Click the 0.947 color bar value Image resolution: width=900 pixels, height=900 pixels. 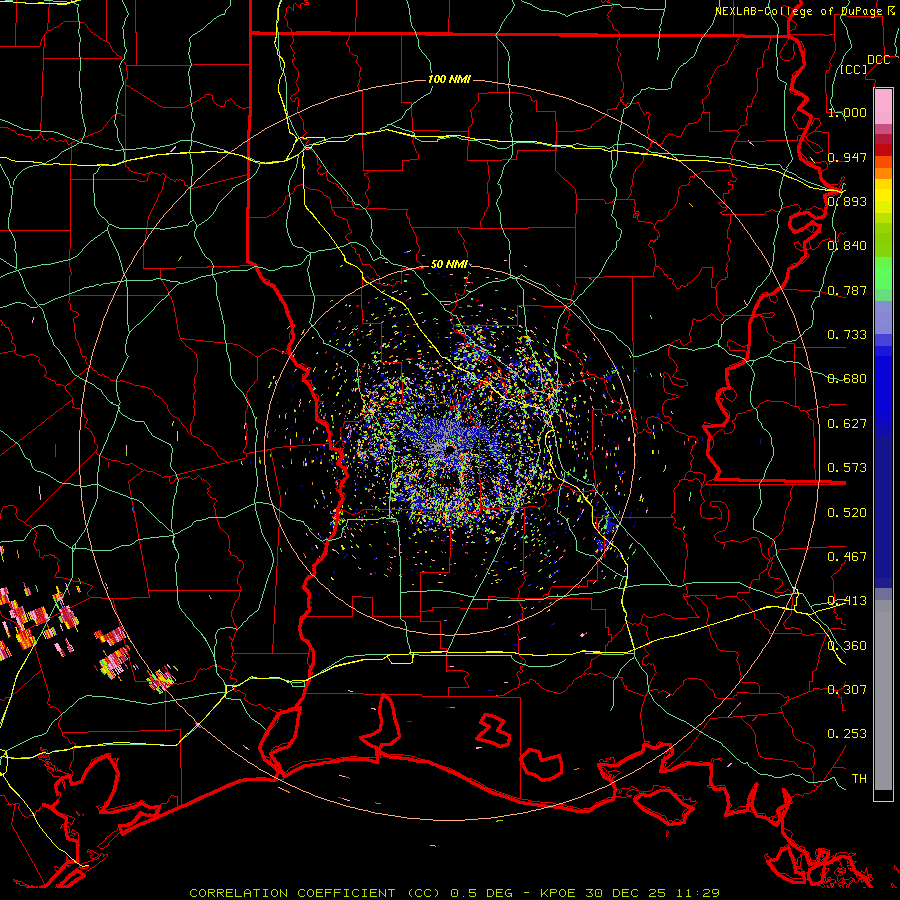click(x=847, y=157)
